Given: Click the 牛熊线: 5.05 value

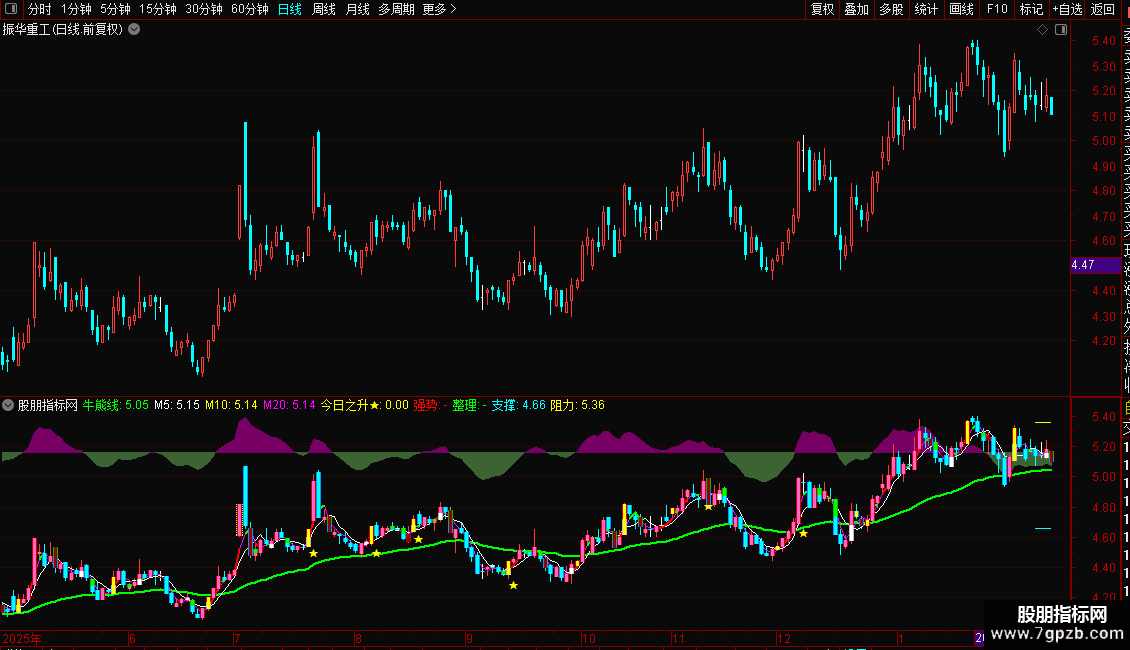Looking at the screenshot, I should pyautogui.click(x=115, y=405).
